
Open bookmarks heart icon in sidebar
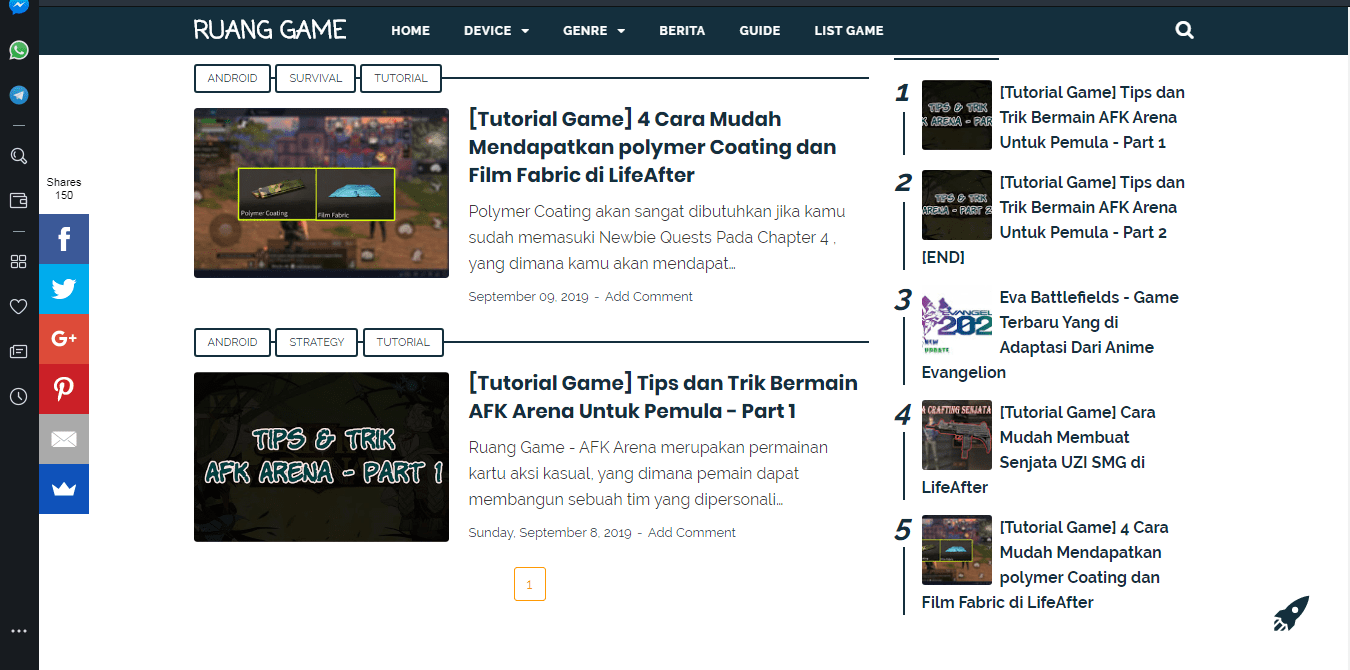click(x=18, y=306)
